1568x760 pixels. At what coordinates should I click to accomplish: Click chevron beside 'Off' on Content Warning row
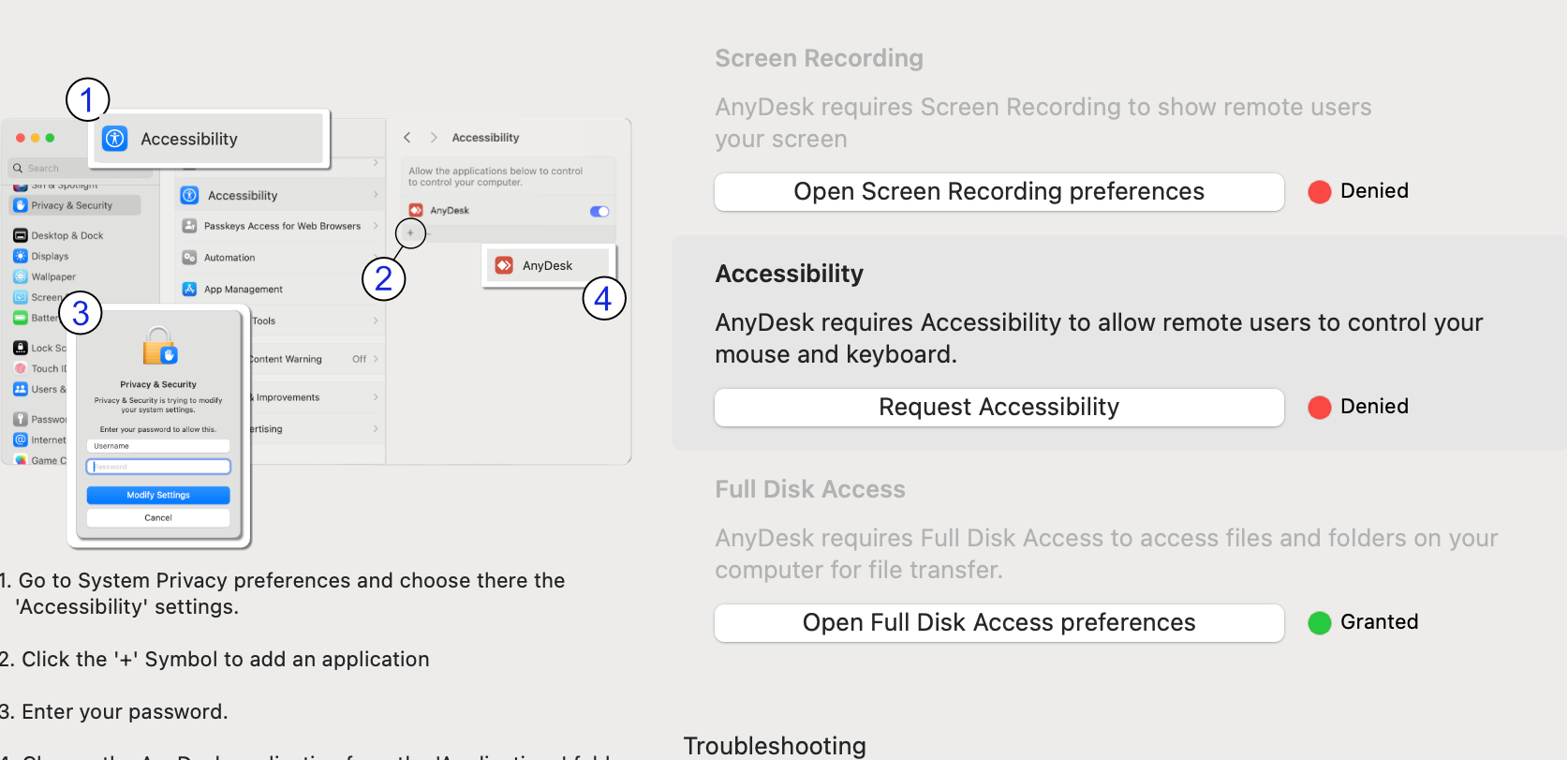pos(376,359)
